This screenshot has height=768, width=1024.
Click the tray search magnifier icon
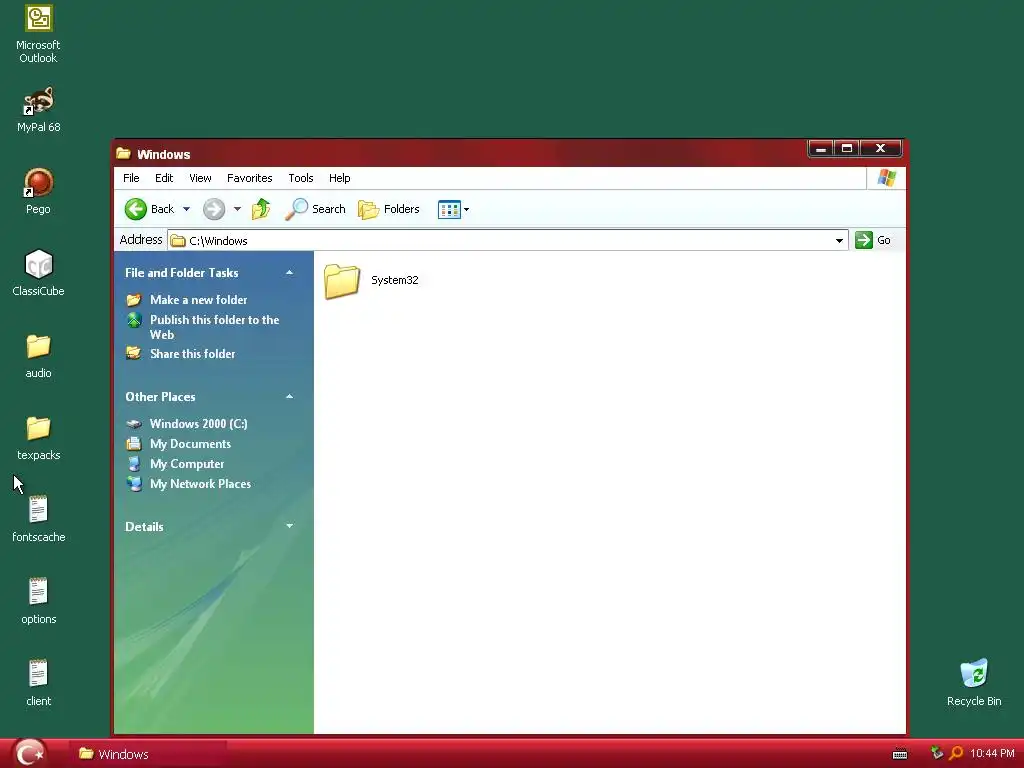(x=956, y=754)
